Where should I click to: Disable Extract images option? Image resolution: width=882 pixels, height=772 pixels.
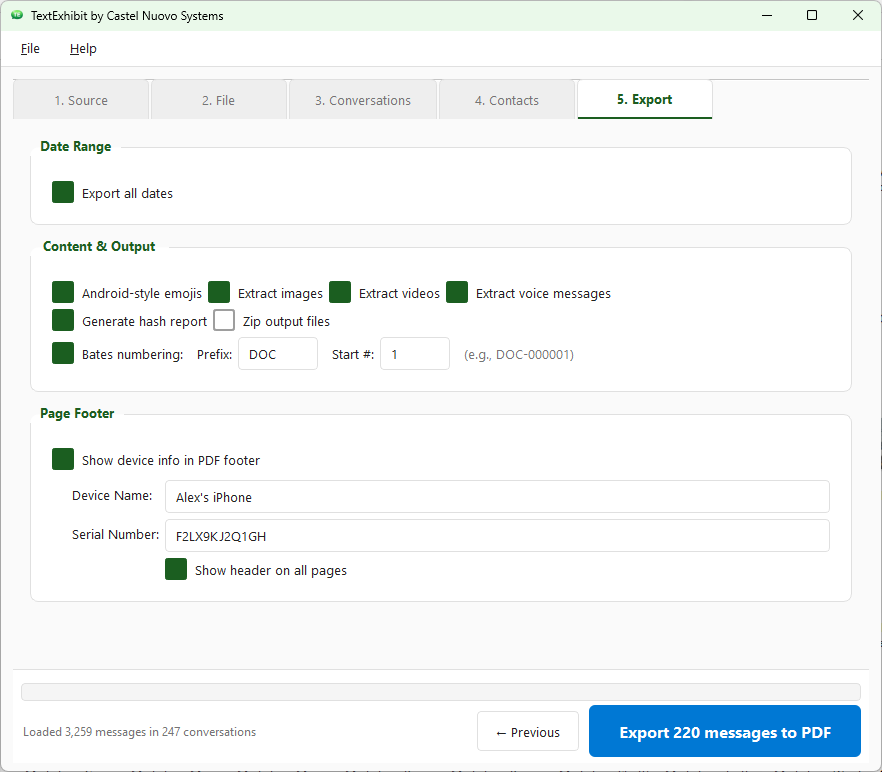pyautogui.click(x=219, y=292)
